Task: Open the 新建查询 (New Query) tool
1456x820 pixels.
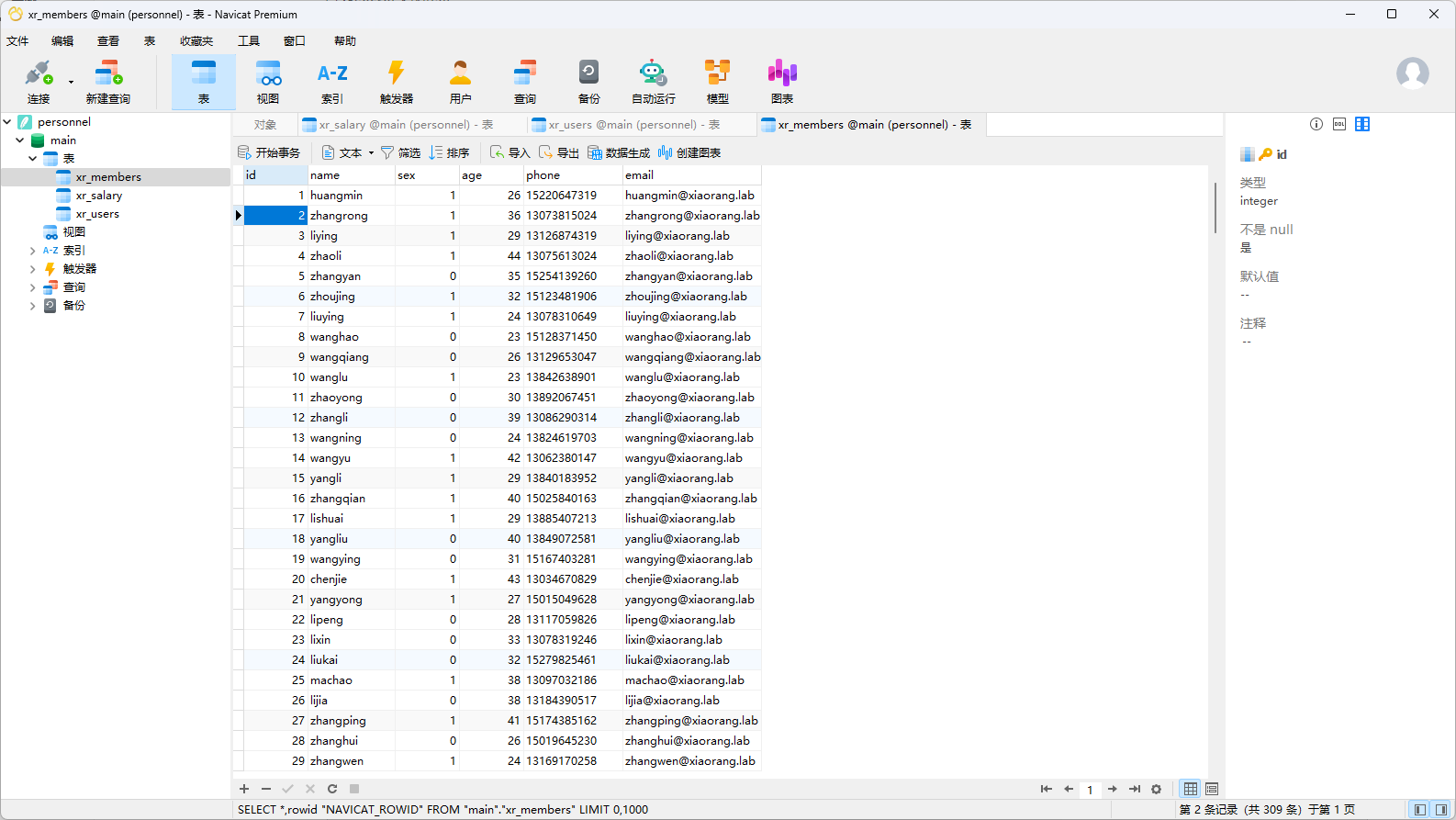Action: (107, 82)
